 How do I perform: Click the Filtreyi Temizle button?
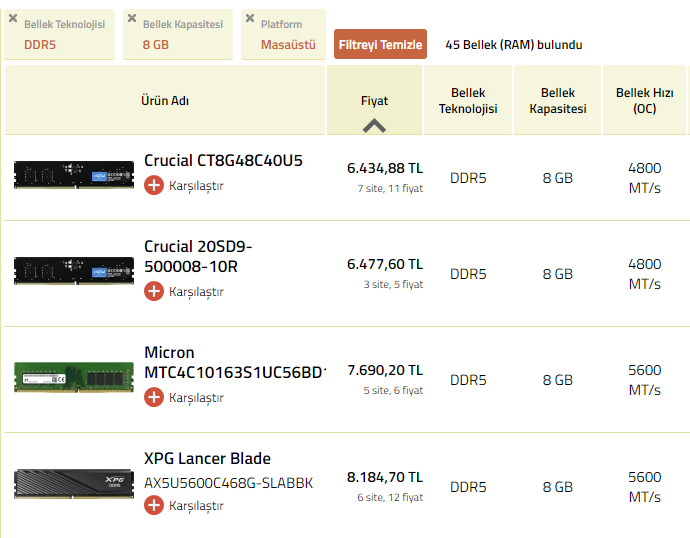(380, 44)
